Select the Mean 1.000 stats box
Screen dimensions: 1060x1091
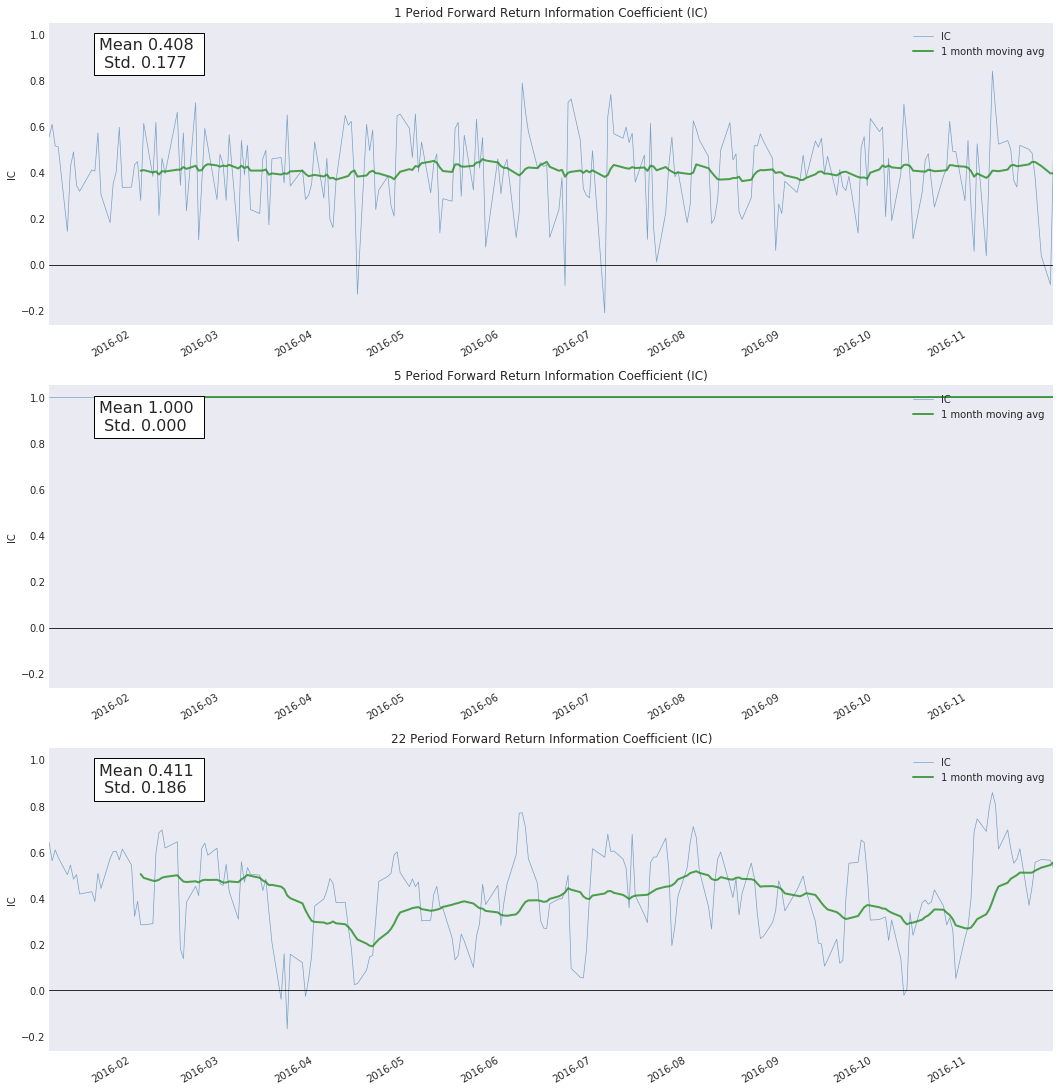(x=149, y=417)
